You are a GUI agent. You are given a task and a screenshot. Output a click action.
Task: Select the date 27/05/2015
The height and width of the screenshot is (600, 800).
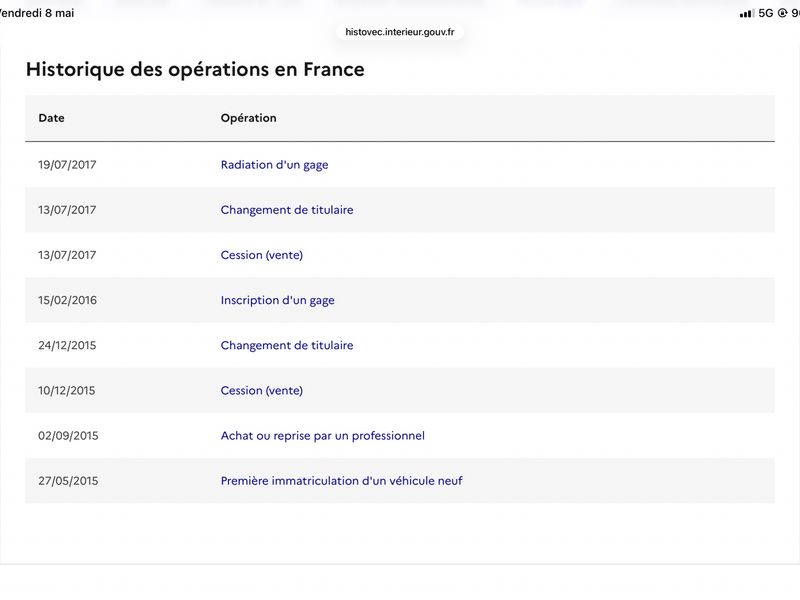tap(68, 481)
